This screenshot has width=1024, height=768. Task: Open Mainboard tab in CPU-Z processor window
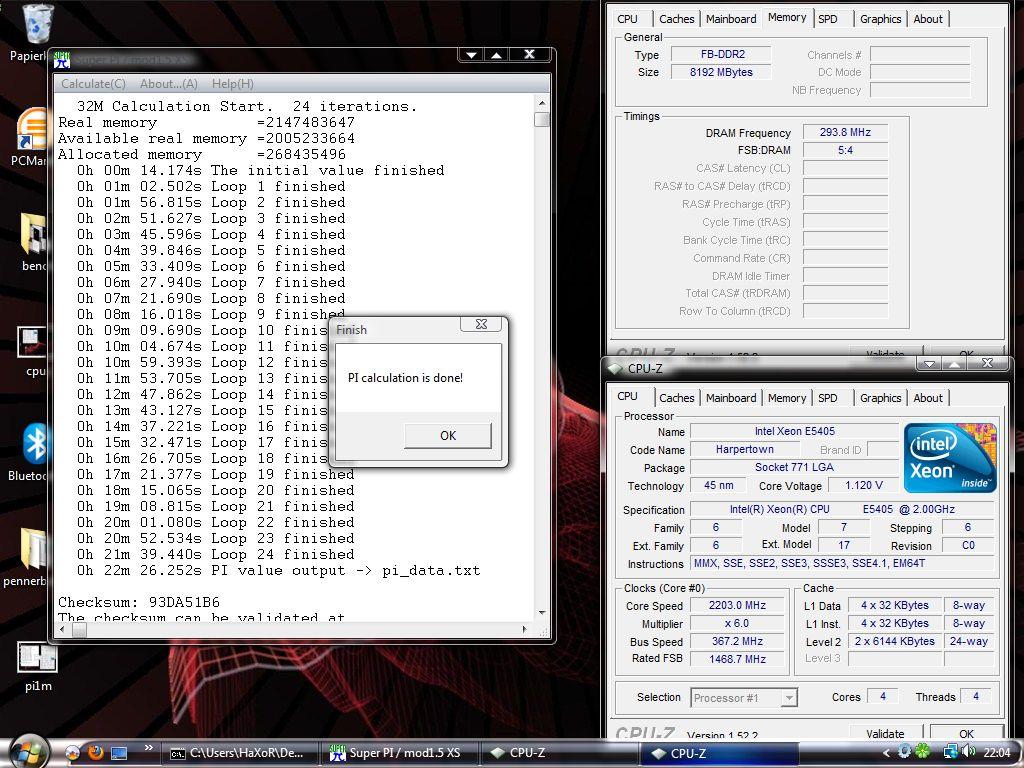(x=731, y=398)
